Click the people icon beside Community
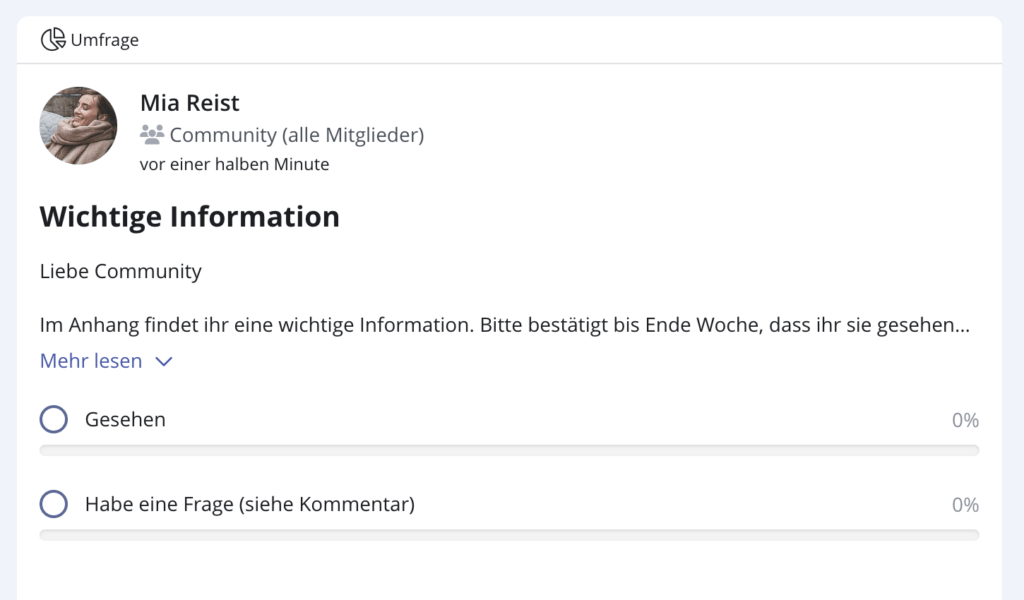1024x600 pixels. [x=150, y=132]
